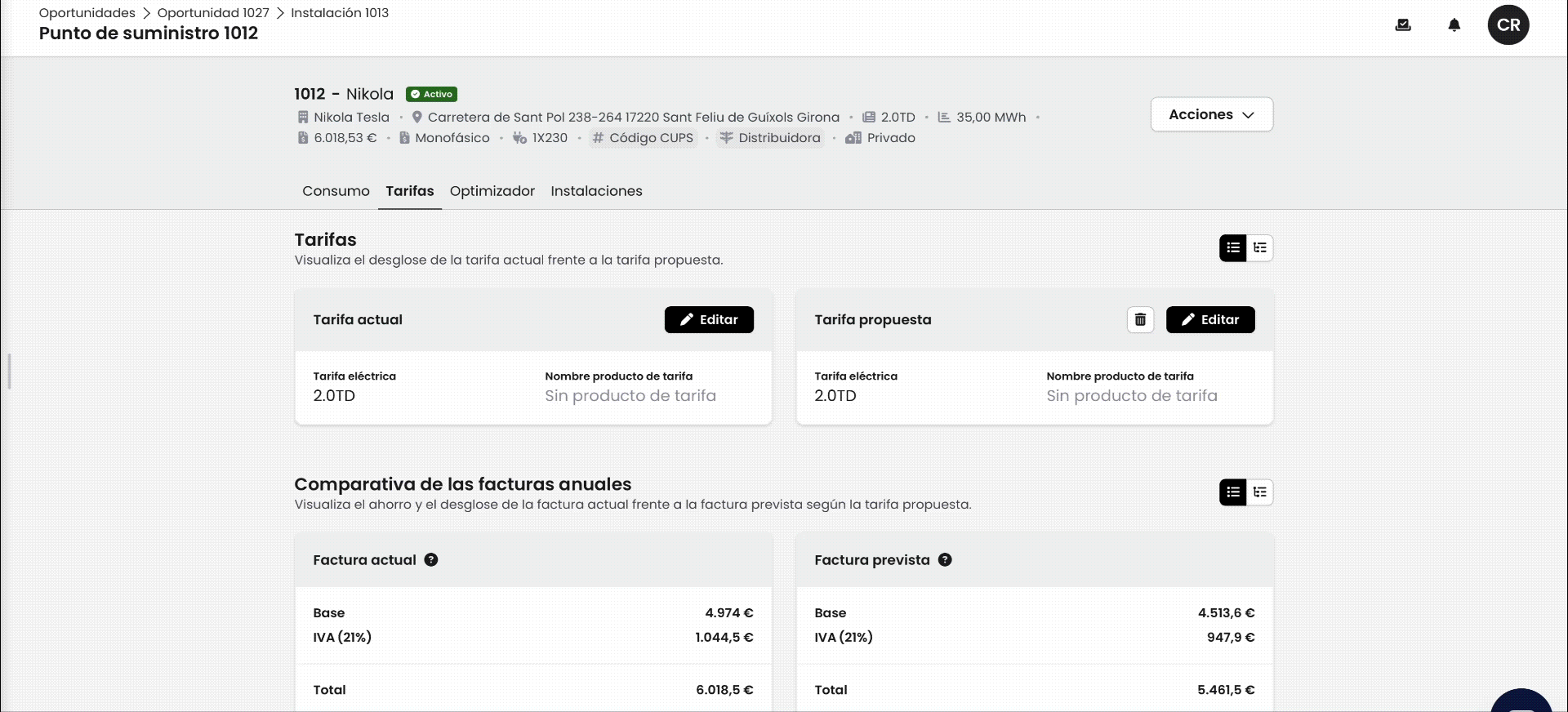This screenshot has height=712, width=1568.
Task: Click the voltage icon beside 1X230
Action: 519,138
